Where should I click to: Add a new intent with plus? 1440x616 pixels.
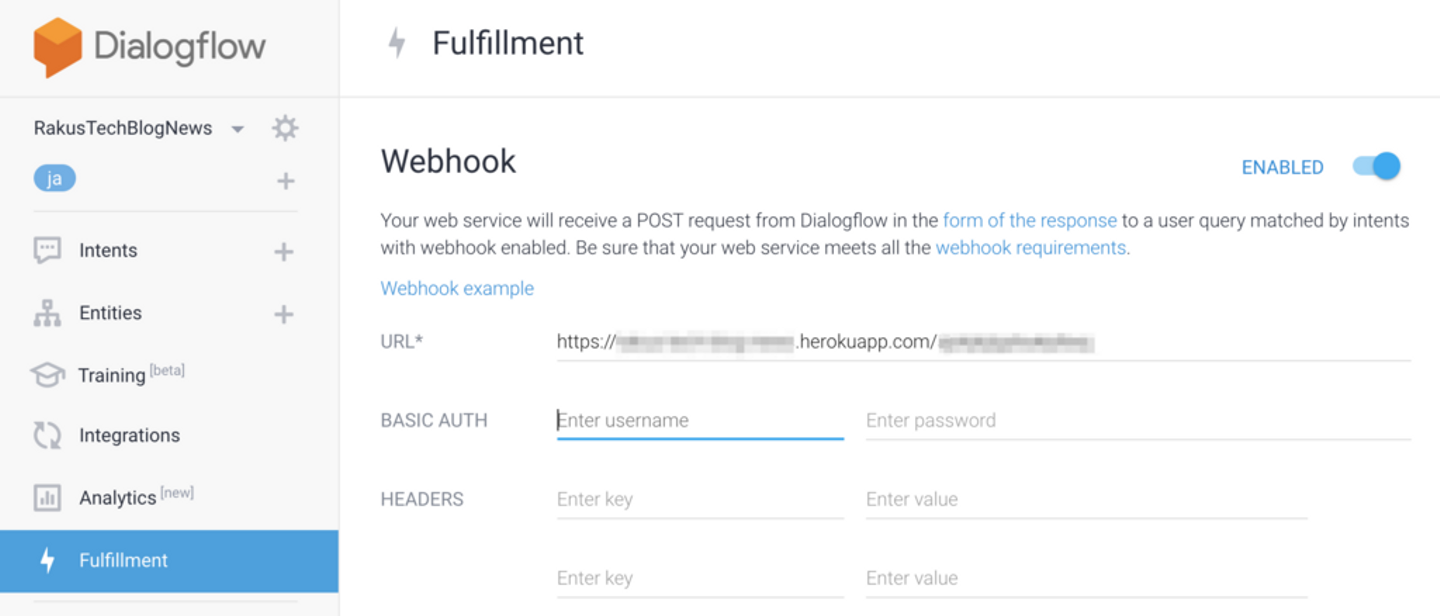(284, 251)
